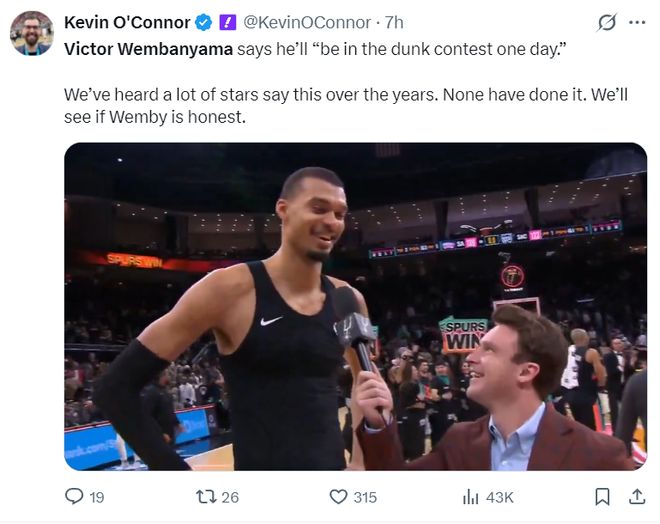
Task: Click the Kevin O'Connor display name
Action: pyautogui.click(x=127, y=22)
